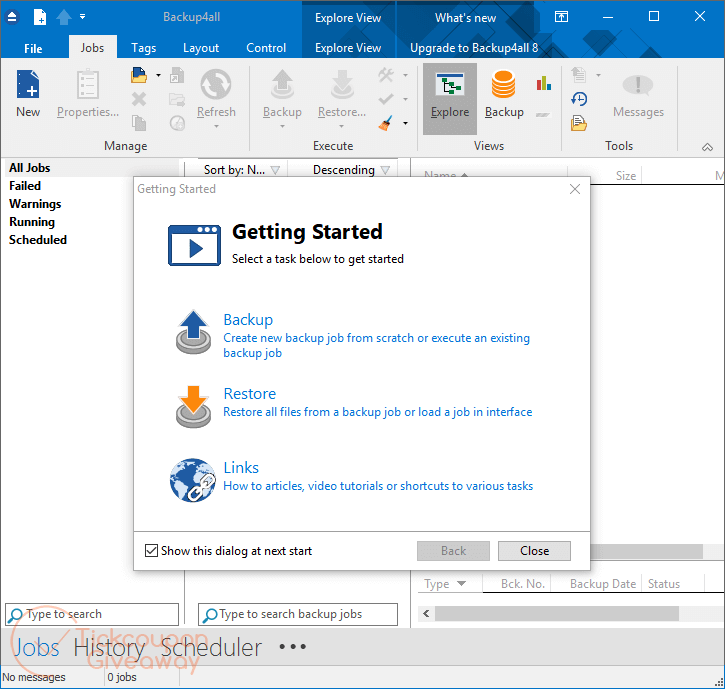Click the ribbon Backup icon in the Execute group
Viewport: 725px width, 689px height.
(282, 84)
